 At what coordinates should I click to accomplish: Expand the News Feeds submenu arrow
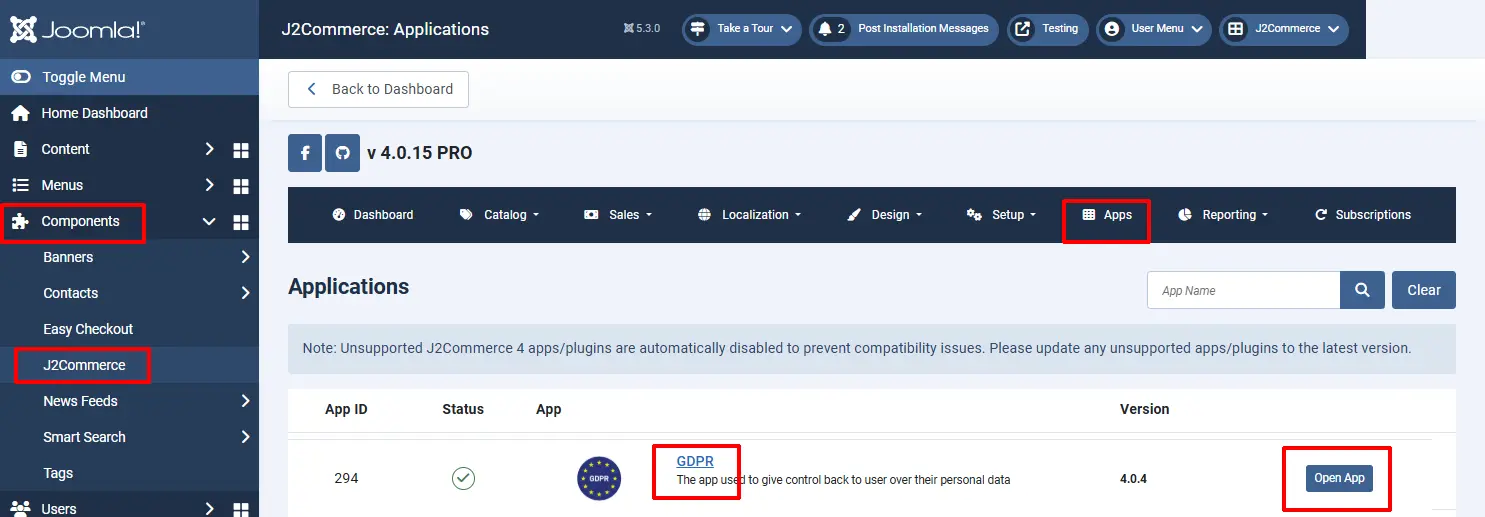(245, 401)
